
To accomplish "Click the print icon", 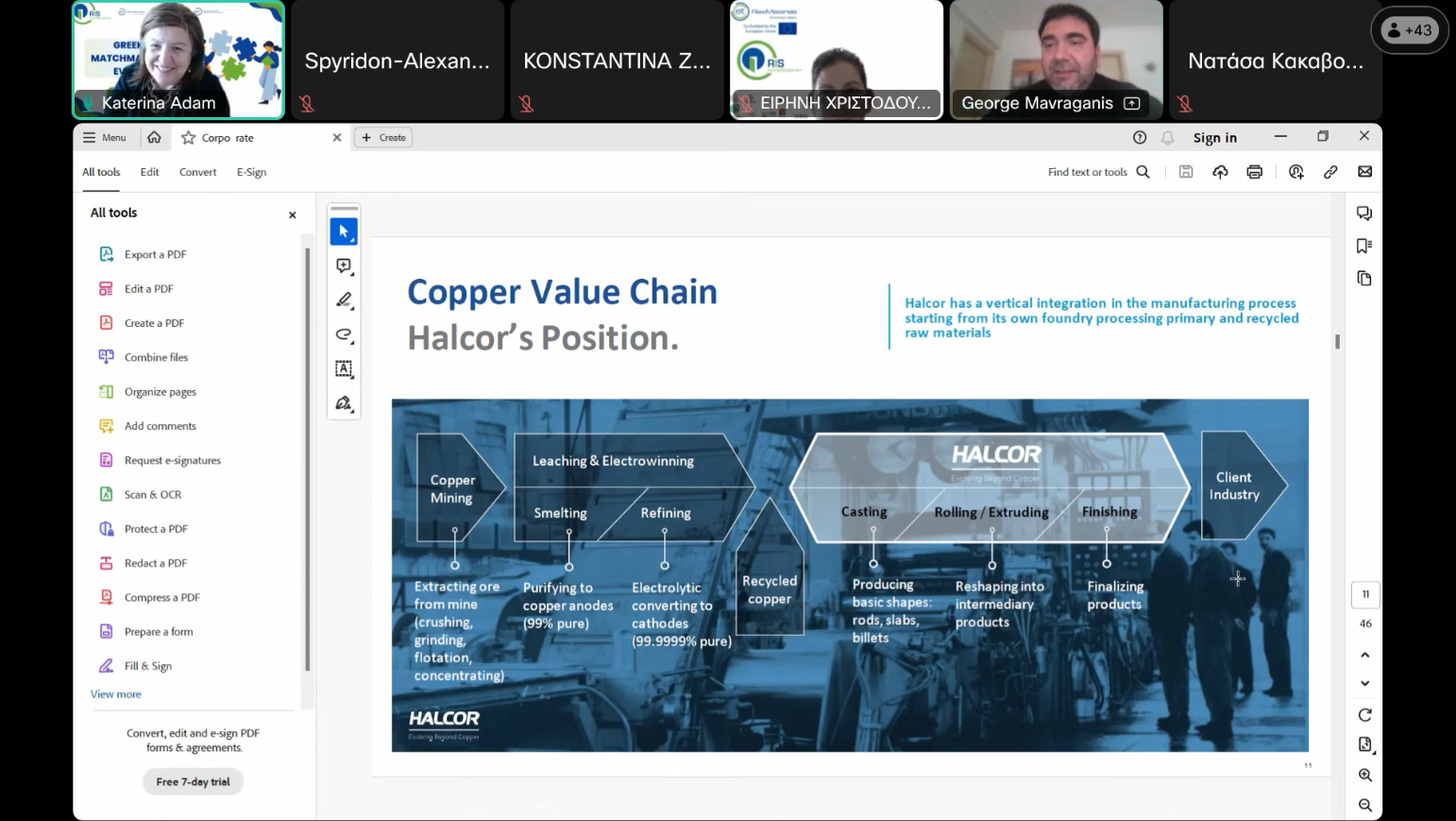I will pyautogui.click(x=1254, y=172).
